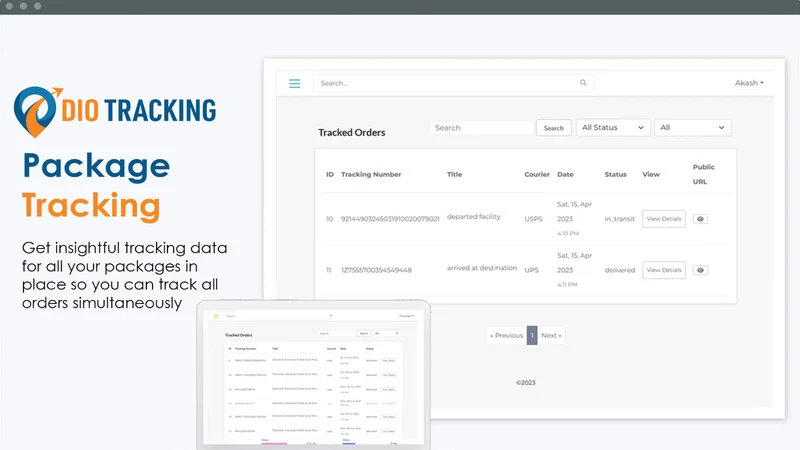
Task: Open the All filter dropdown
Action: (x=692, y=128)
